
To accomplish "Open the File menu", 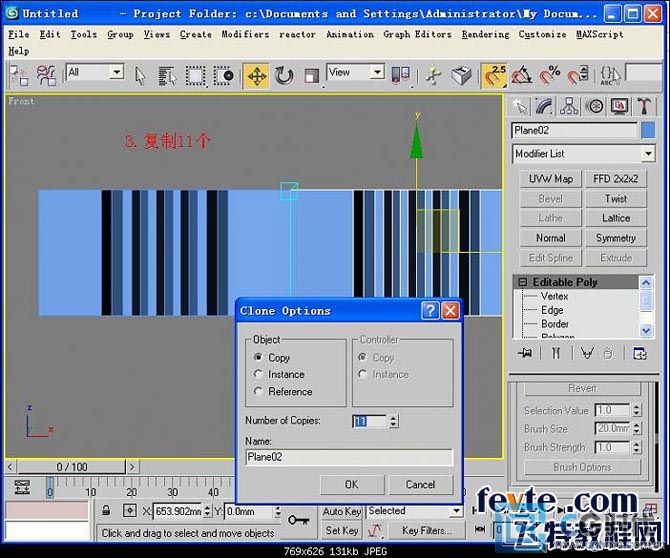I will point(19,34).
